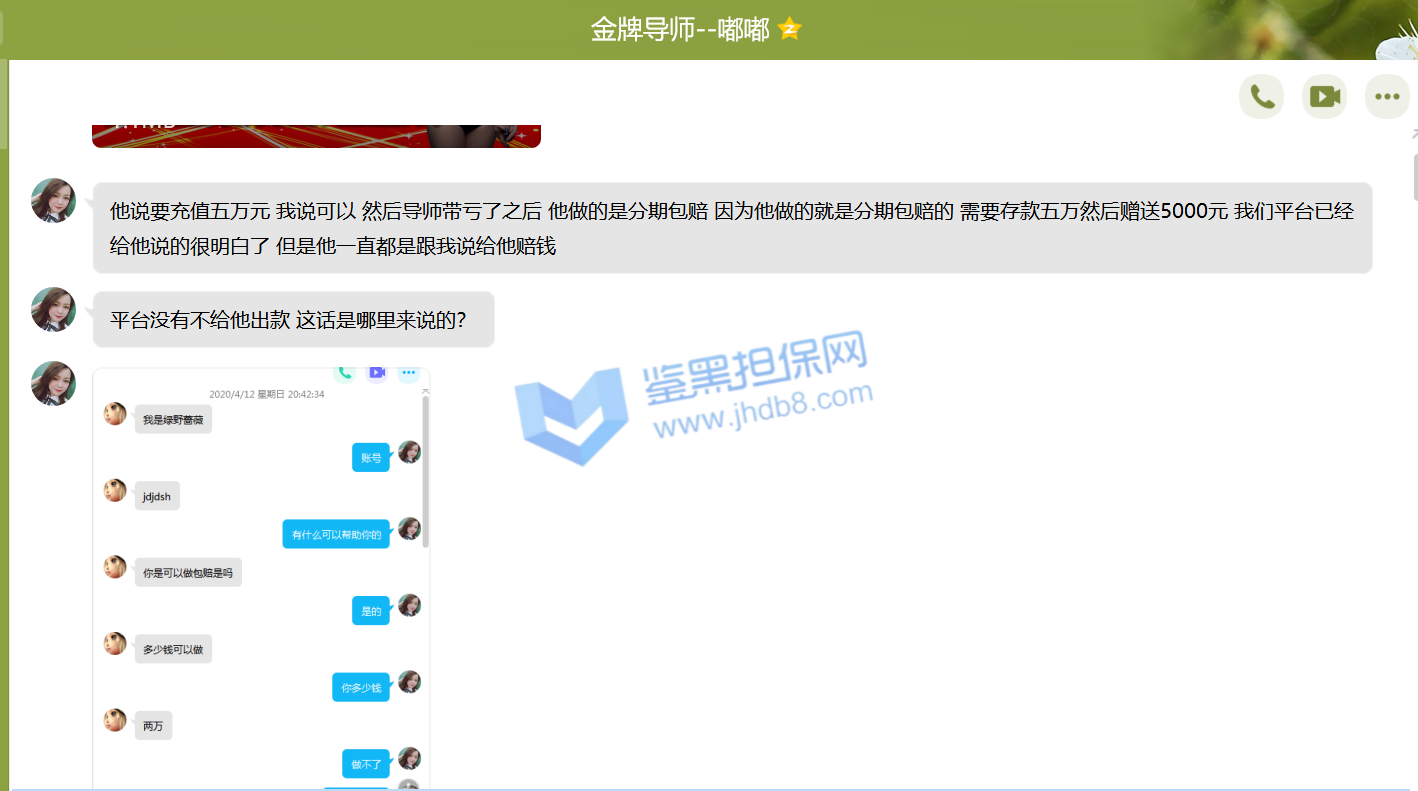
Task: Click the sender avatar beside the 五万元 message
Action: point(54,200)
